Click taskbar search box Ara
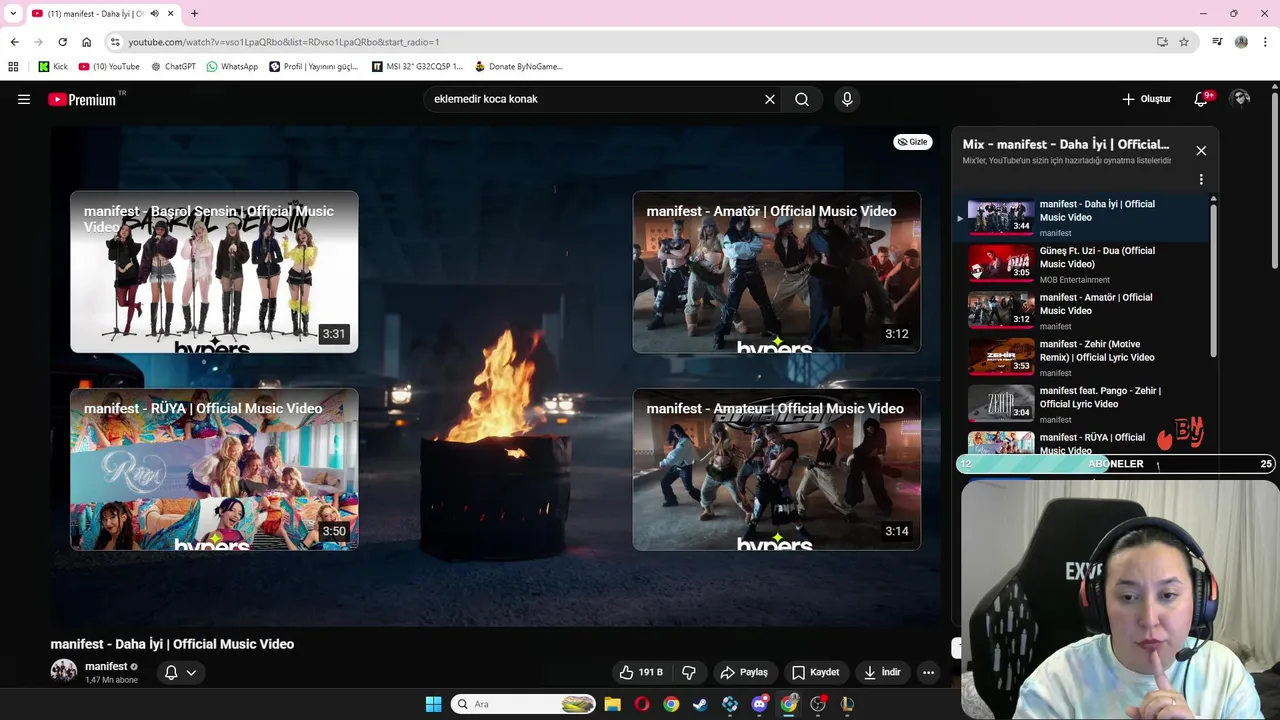The image size is (1280, 720). pyautogui.click(x=524, y=704)
